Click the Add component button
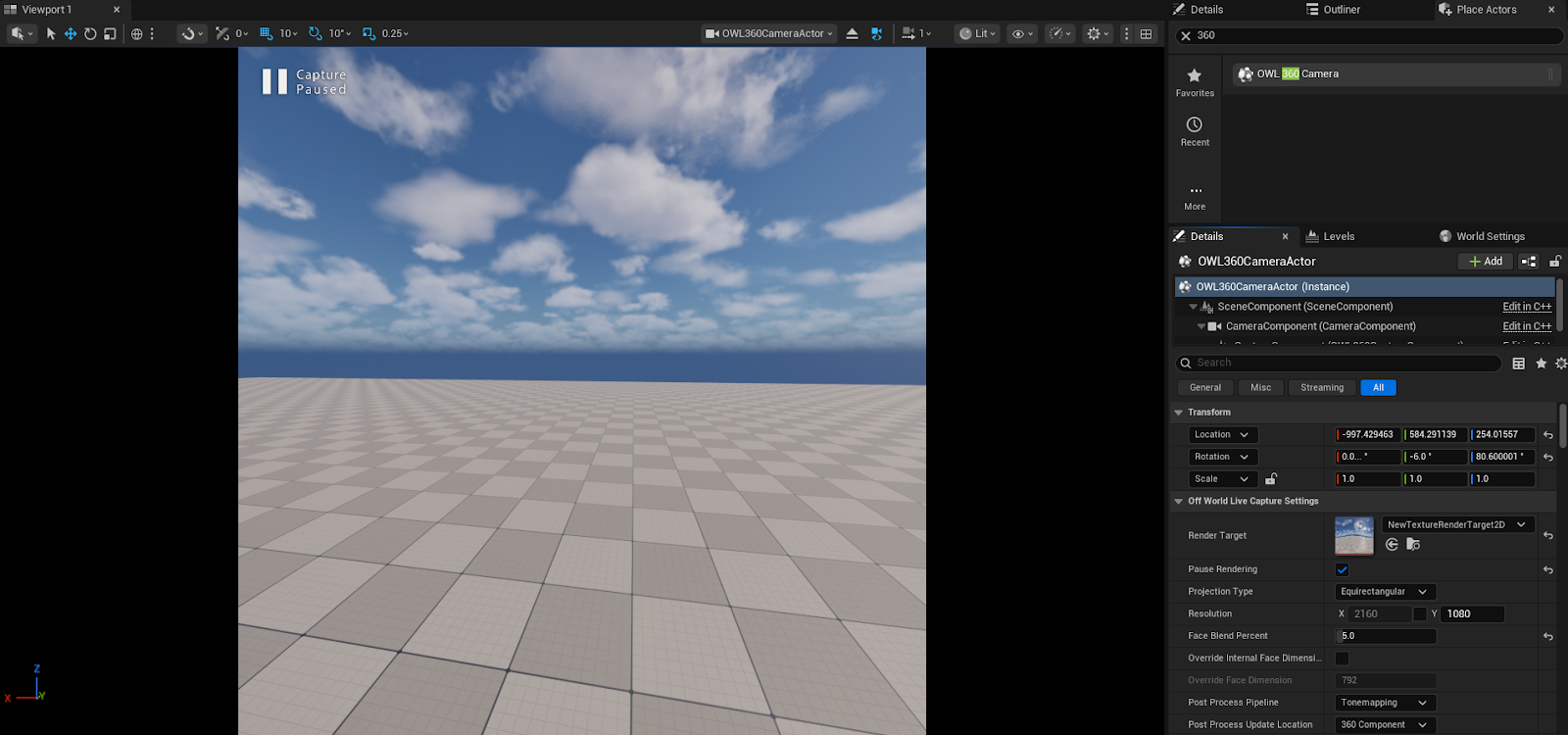The height and width of the screenshot is (735, 1568). click(x=1485, y=262)
